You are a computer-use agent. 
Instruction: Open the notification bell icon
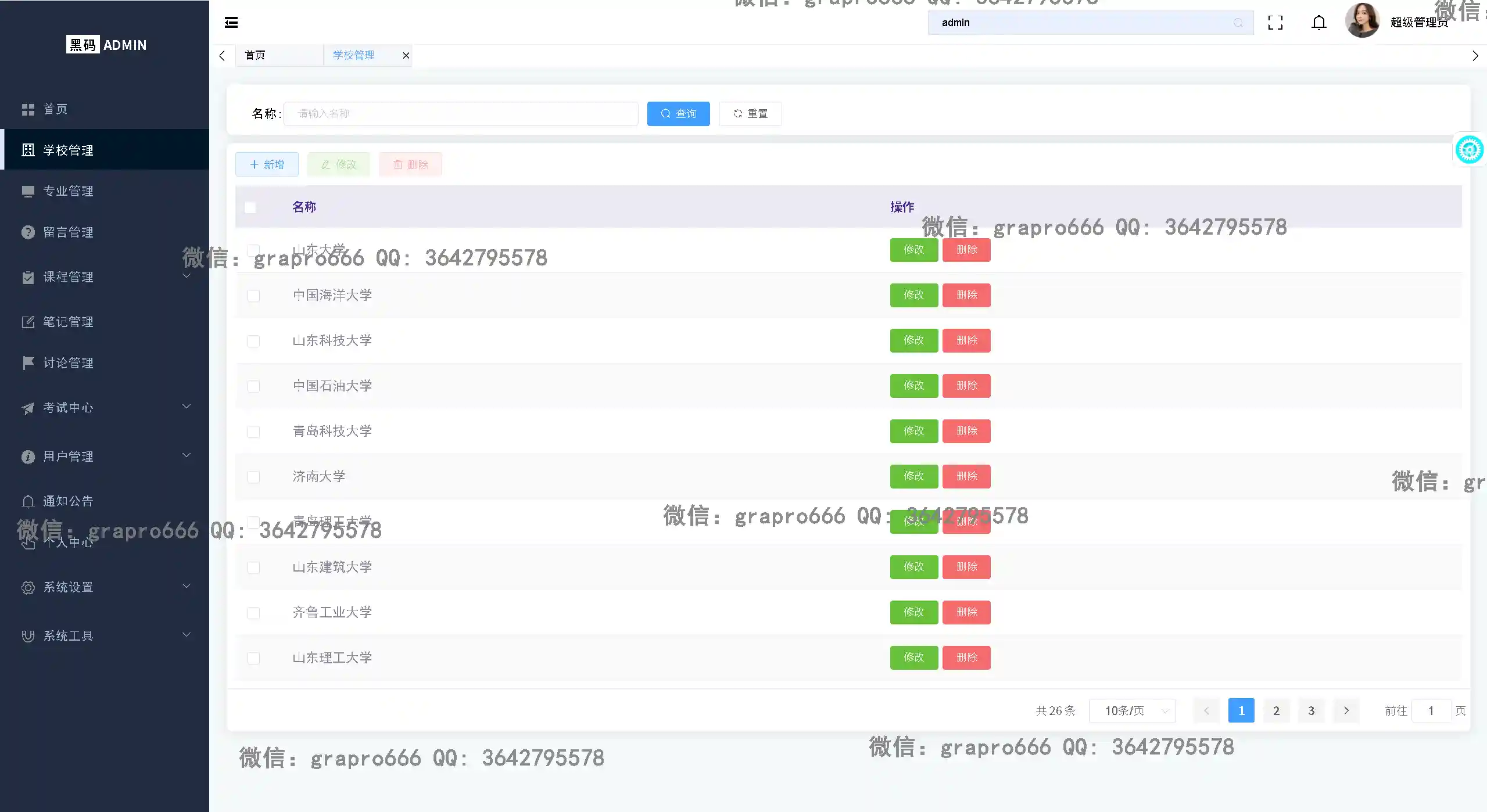(x=1319, y=23)
